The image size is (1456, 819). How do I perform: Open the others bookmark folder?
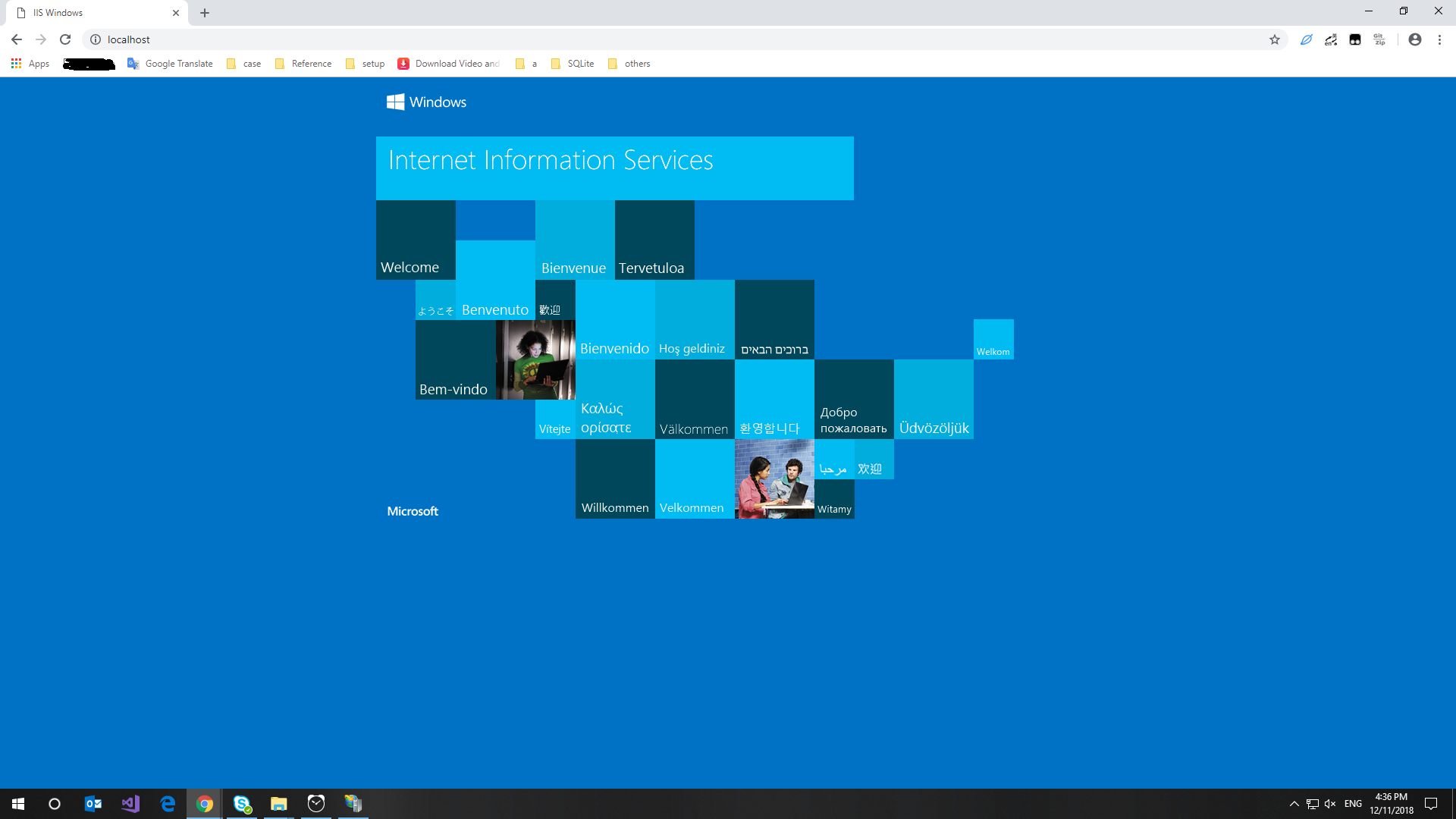point(629,64)
